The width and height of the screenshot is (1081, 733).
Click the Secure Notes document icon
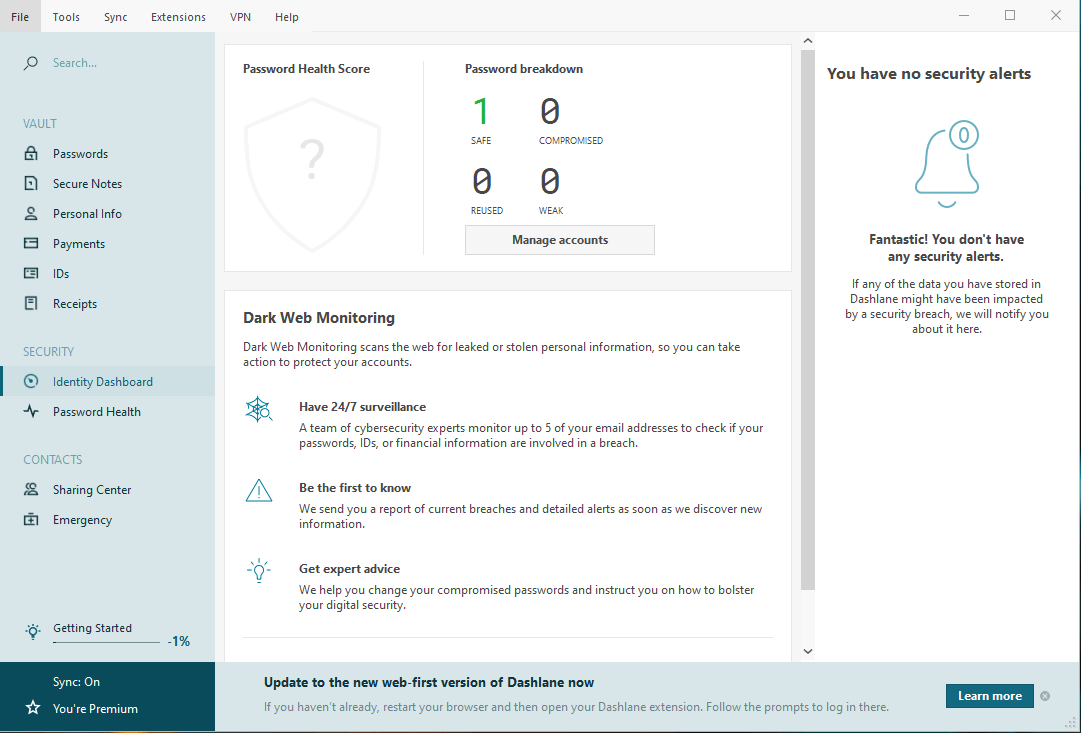[x=31, y=183]
